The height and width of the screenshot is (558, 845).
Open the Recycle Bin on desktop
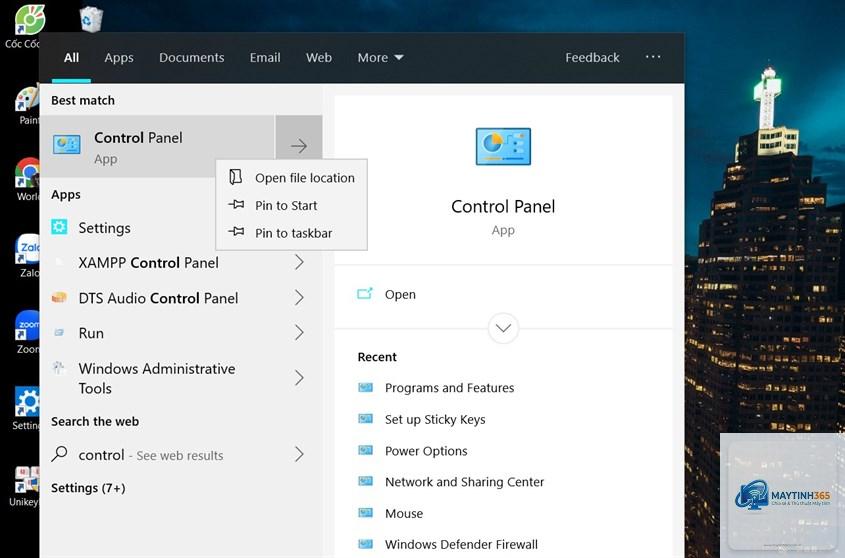pyautogui.click(x=91, y=19)
